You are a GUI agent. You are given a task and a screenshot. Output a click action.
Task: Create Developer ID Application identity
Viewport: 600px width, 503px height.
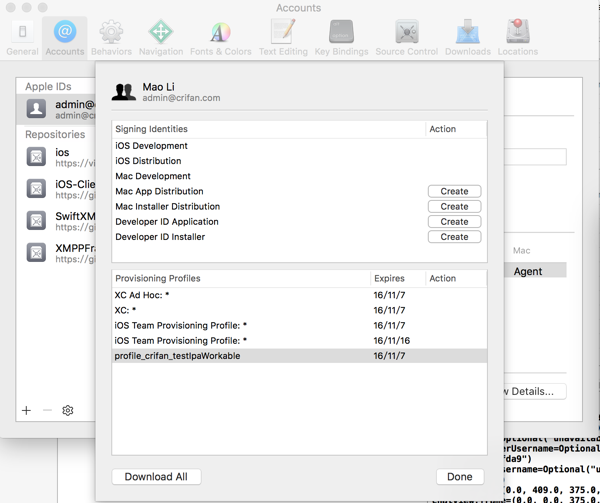coord(454,222)
